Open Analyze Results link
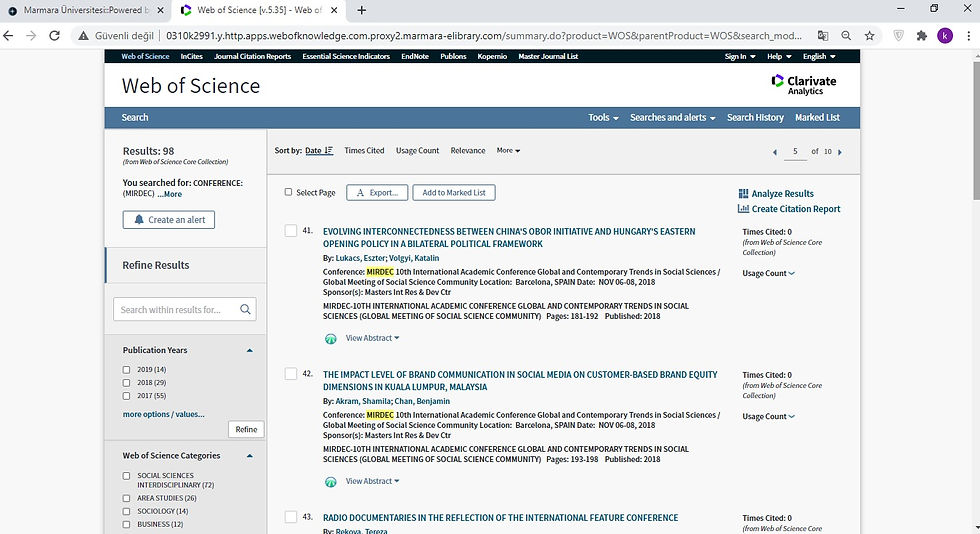The image size is (980, 534). (776, 194)
